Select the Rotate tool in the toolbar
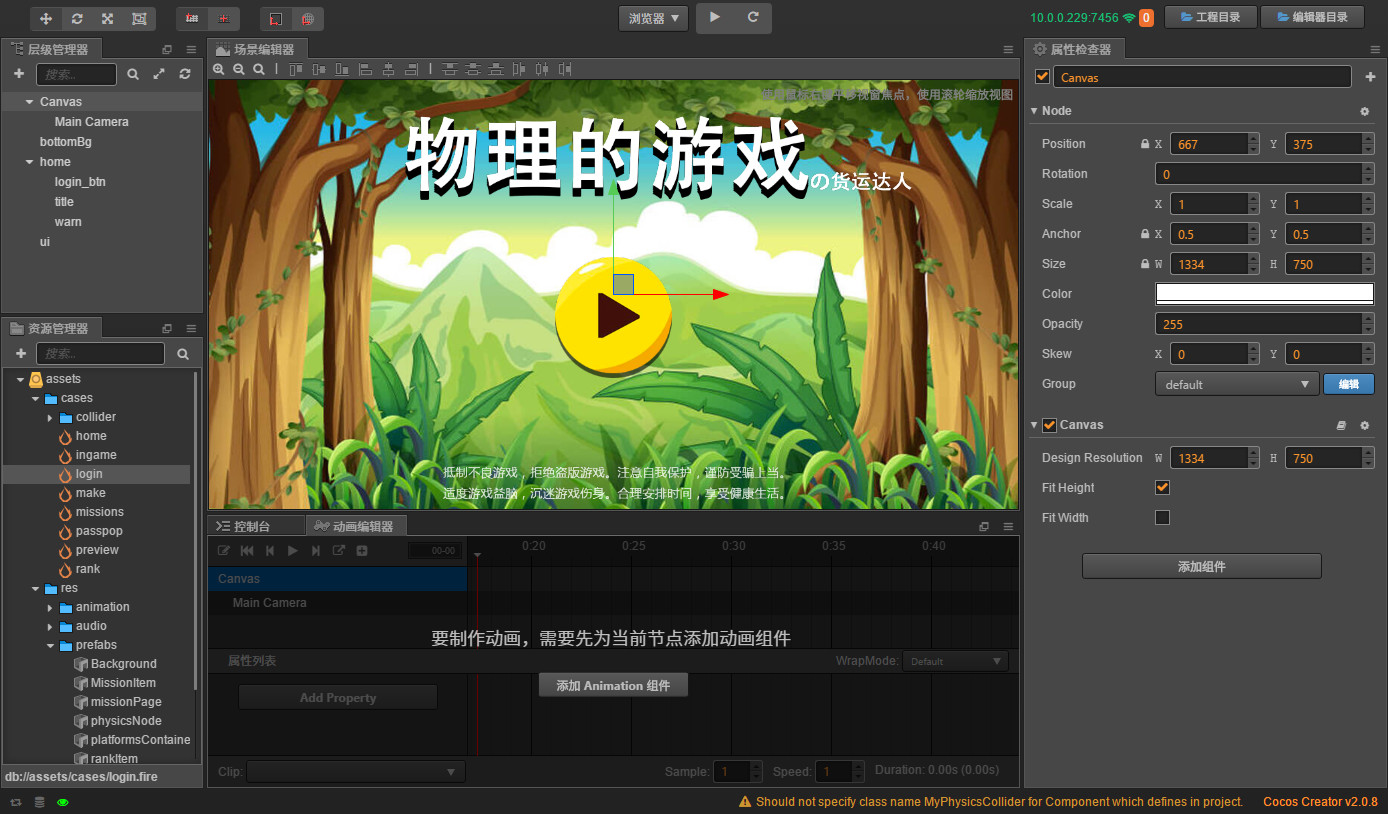This screenshot has width=1388, height=814. point(77,18)
